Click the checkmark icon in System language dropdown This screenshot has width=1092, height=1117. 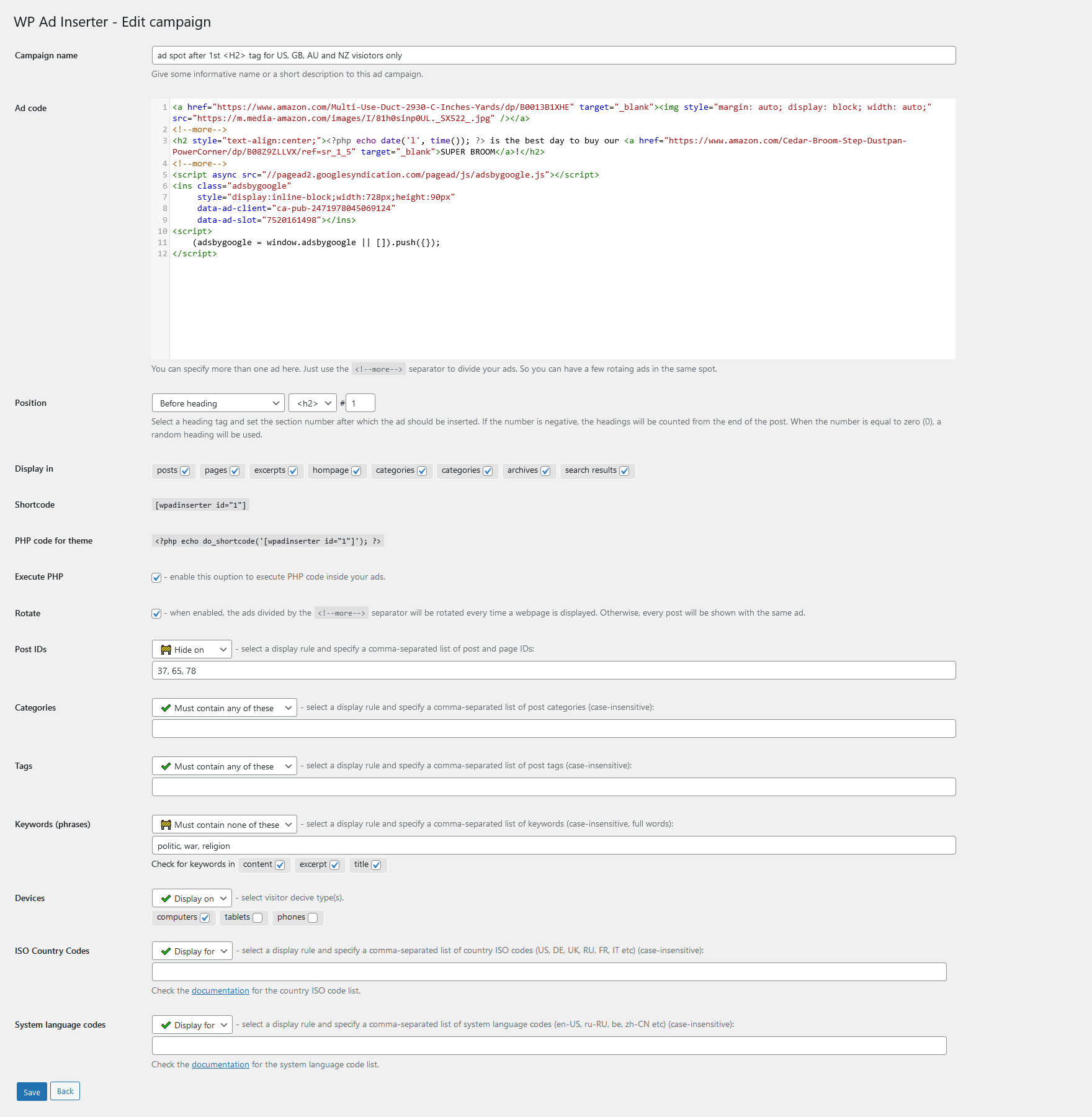[x=166, y=1025]
